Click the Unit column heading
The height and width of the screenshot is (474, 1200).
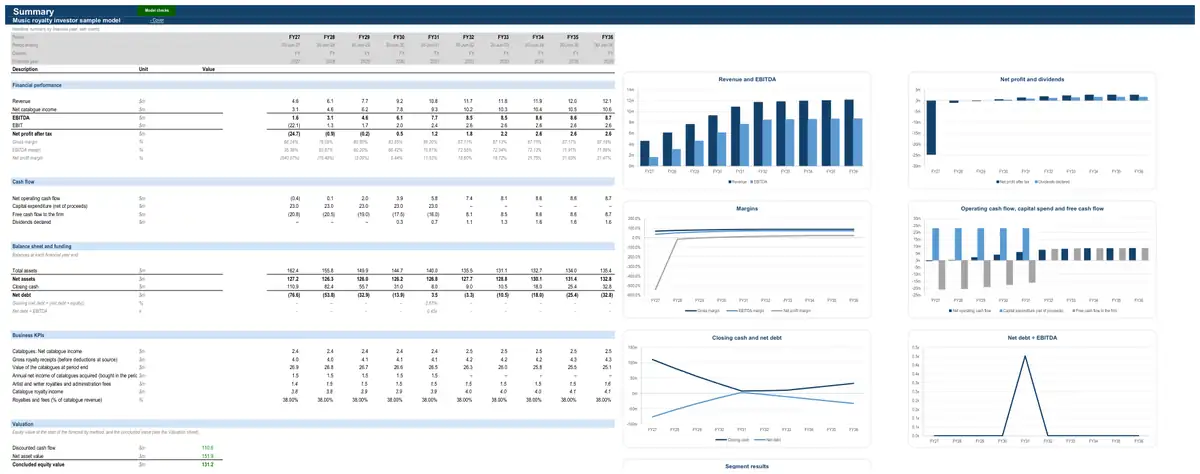(143, 69)
